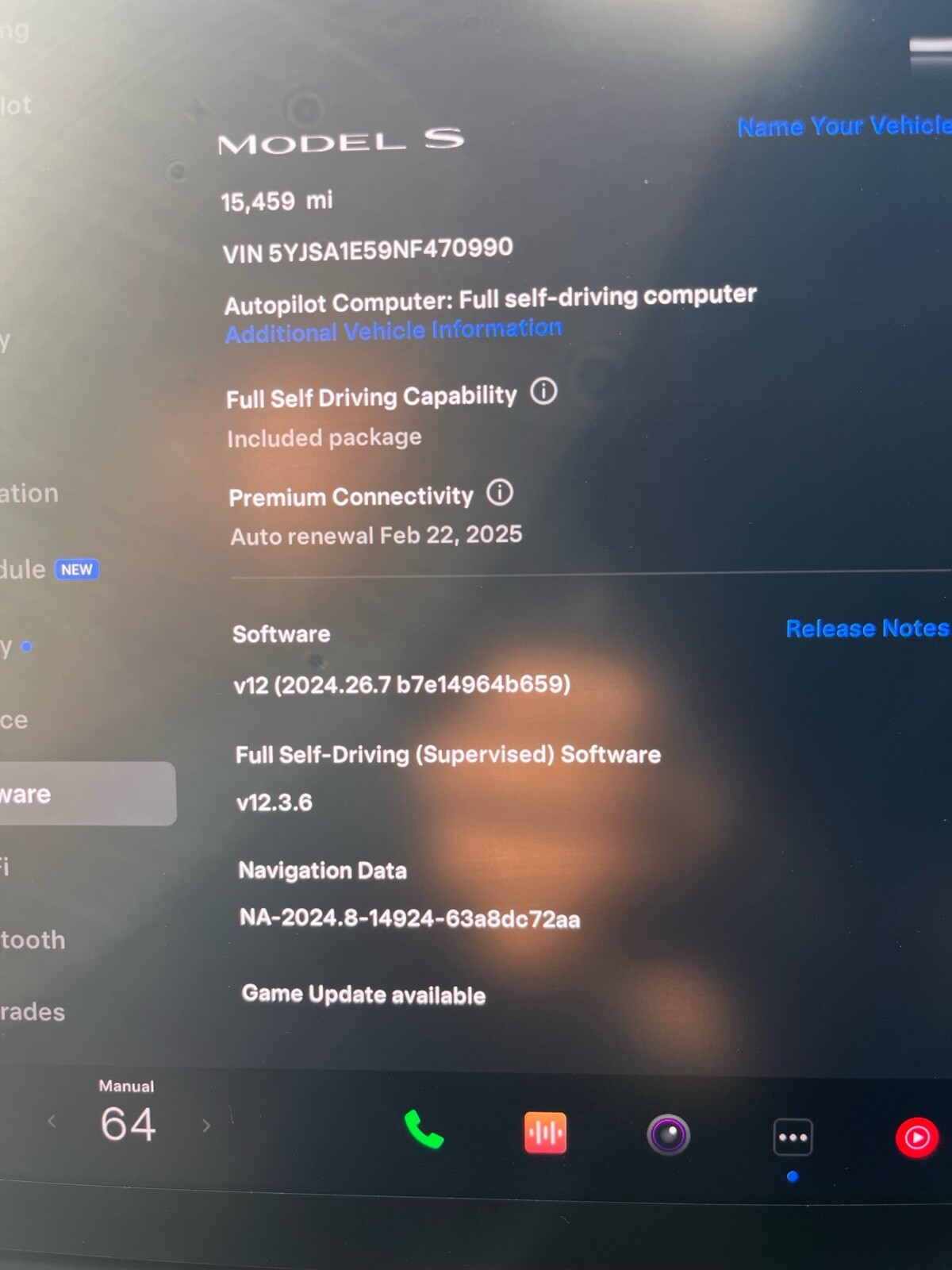The width and height of the screenshot is (952, 1270).
Task: Tap software version v12 (2024.26.7 b7e14964b659)
Action: tap(401, 684)
